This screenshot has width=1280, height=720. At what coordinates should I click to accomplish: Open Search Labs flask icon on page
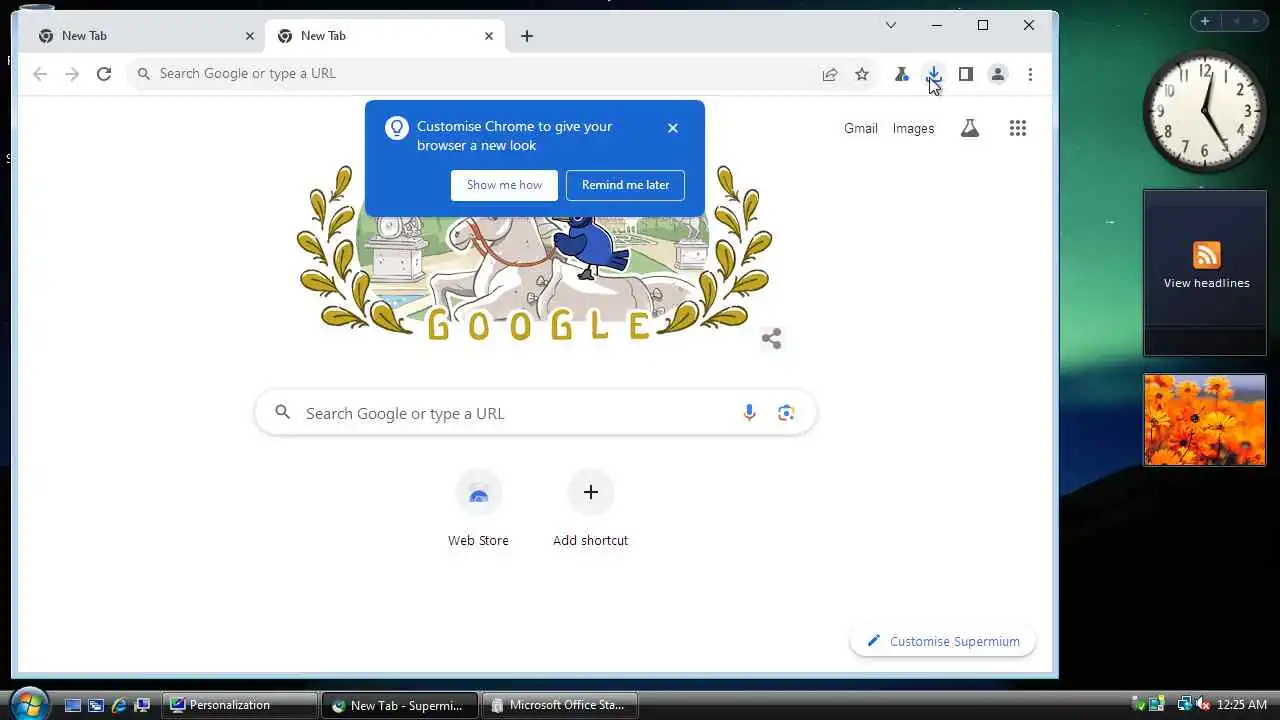(970, 128)
